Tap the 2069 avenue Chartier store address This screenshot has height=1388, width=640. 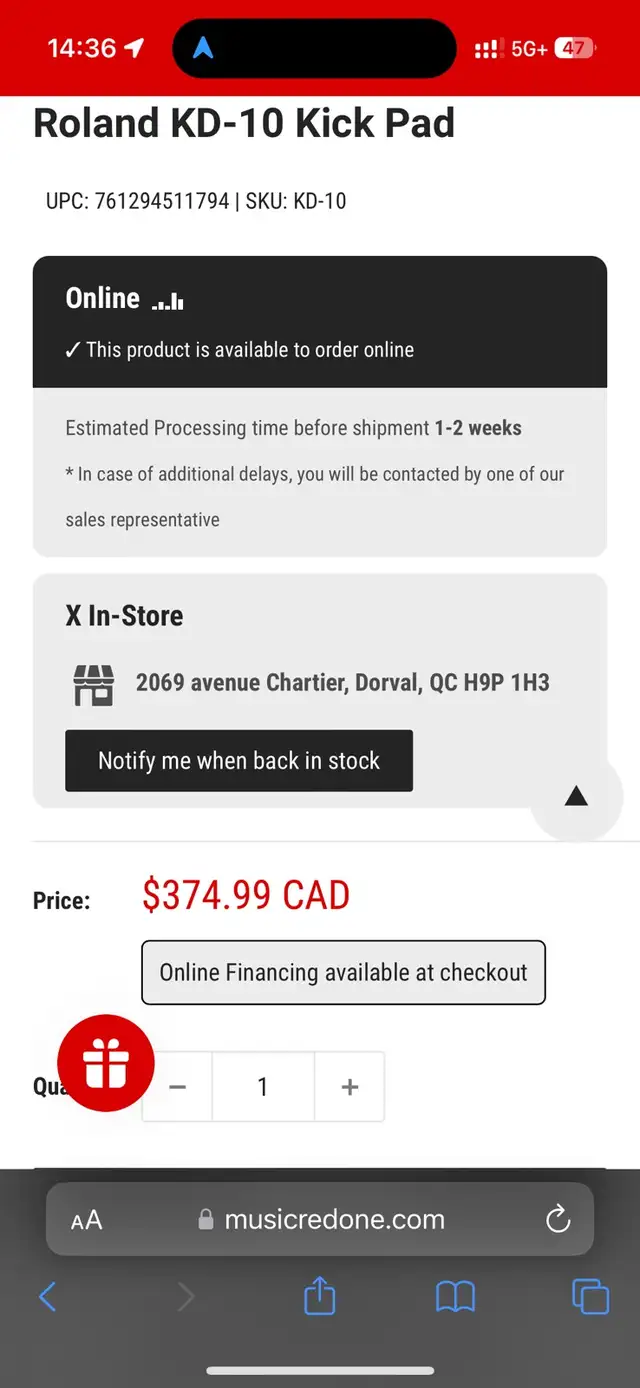(x=342, y=683)
